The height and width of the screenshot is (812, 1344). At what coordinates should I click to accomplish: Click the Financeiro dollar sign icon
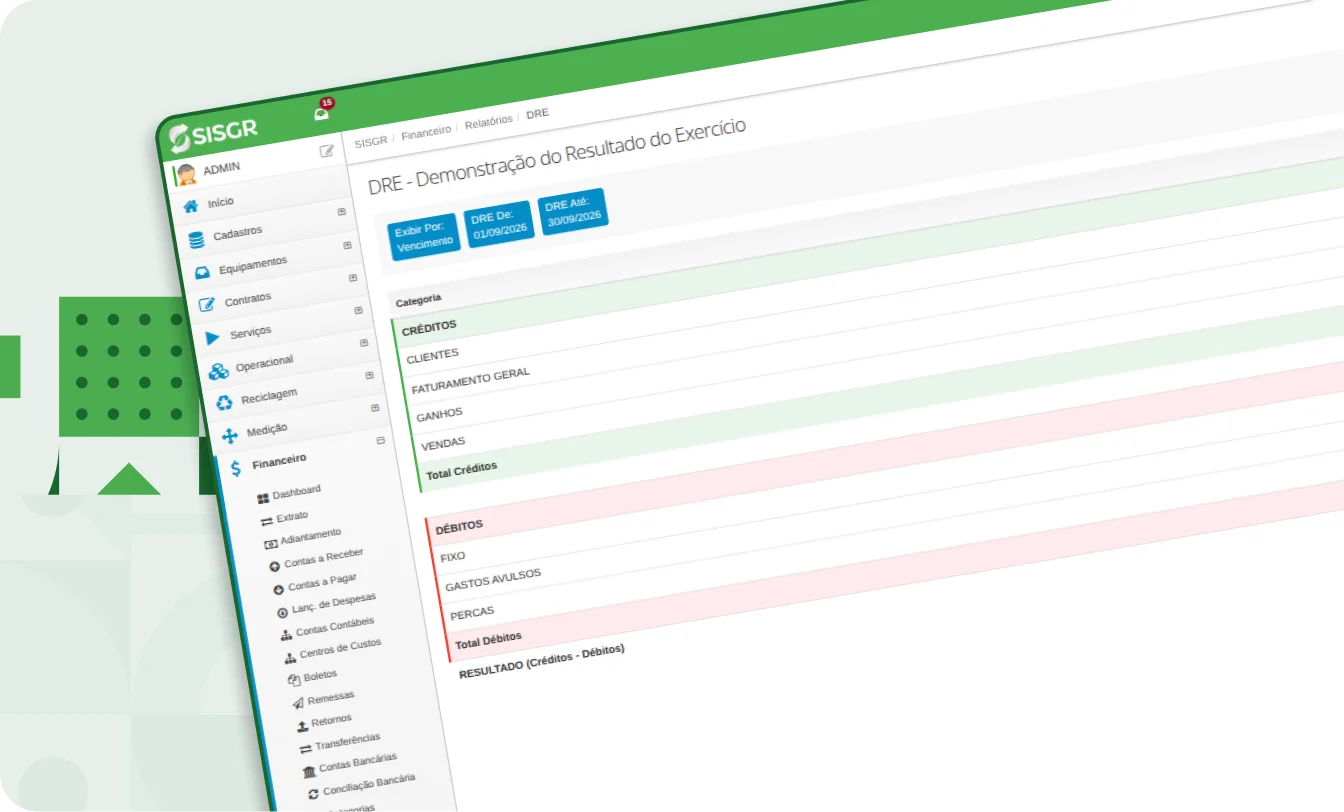pos(235,468)
